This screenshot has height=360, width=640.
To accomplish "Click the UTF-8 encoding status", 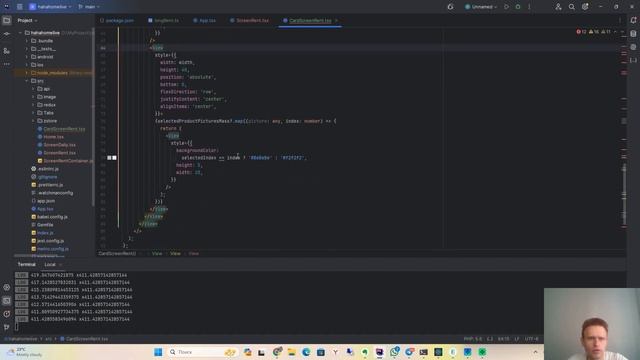I will point(531,339).
